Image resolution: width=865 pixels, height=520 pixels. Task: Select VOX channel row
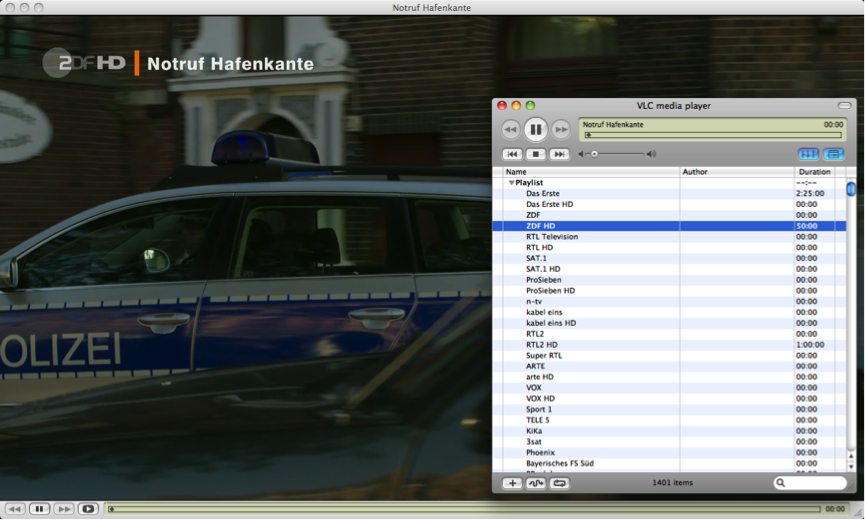(669, 388)
